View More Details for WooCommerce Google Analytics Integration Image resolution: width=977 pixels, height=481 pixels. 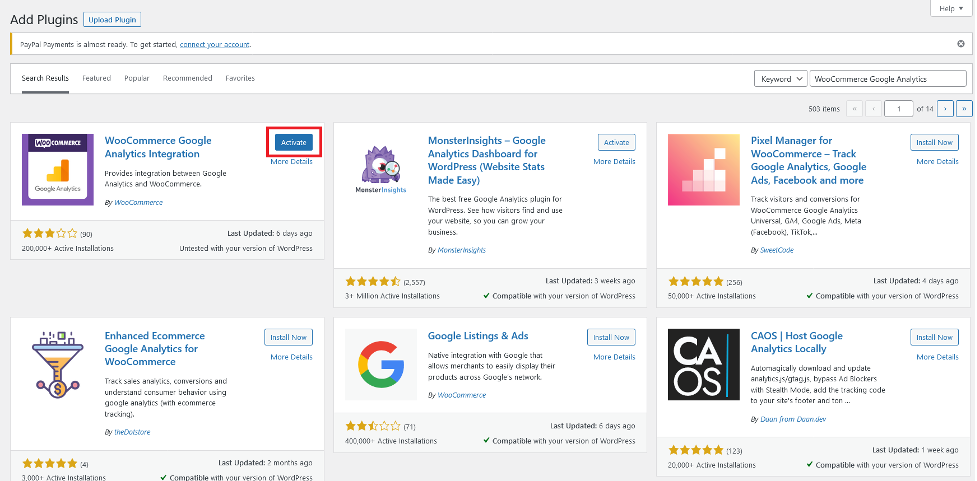tap(292, 161)
